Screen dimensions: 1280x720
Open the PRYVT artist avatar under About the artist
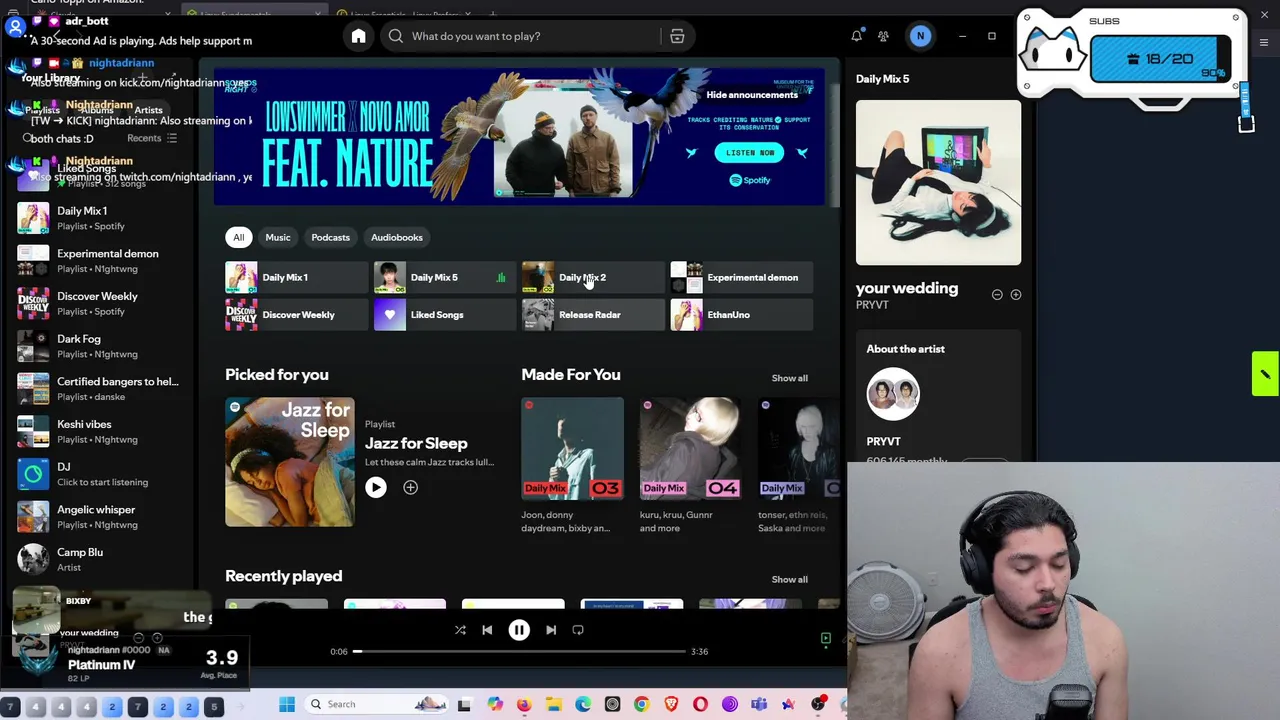coord(892,394)
